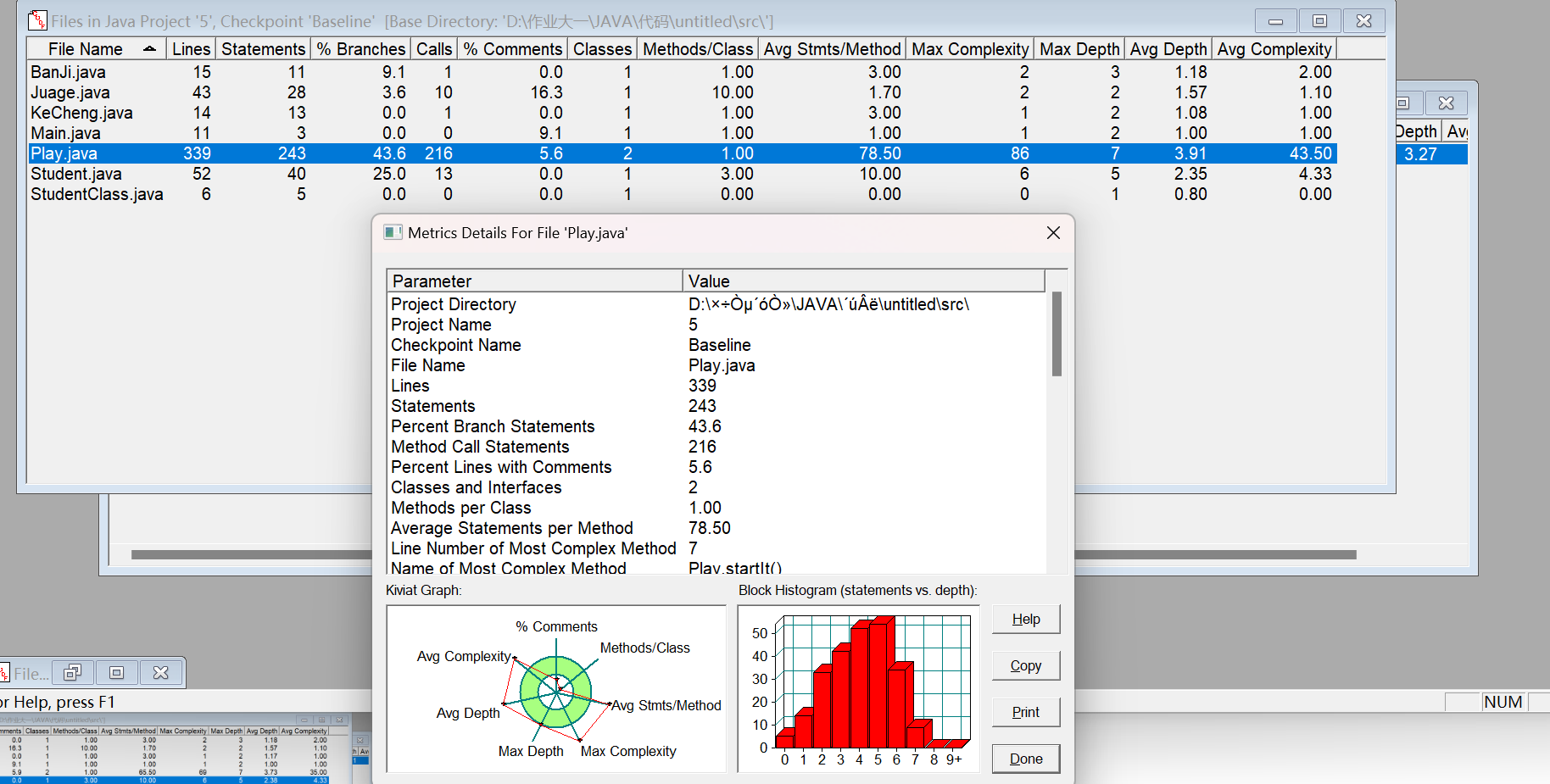
Task: Click the File Name column sort arrow
Action: click(150, 49)
